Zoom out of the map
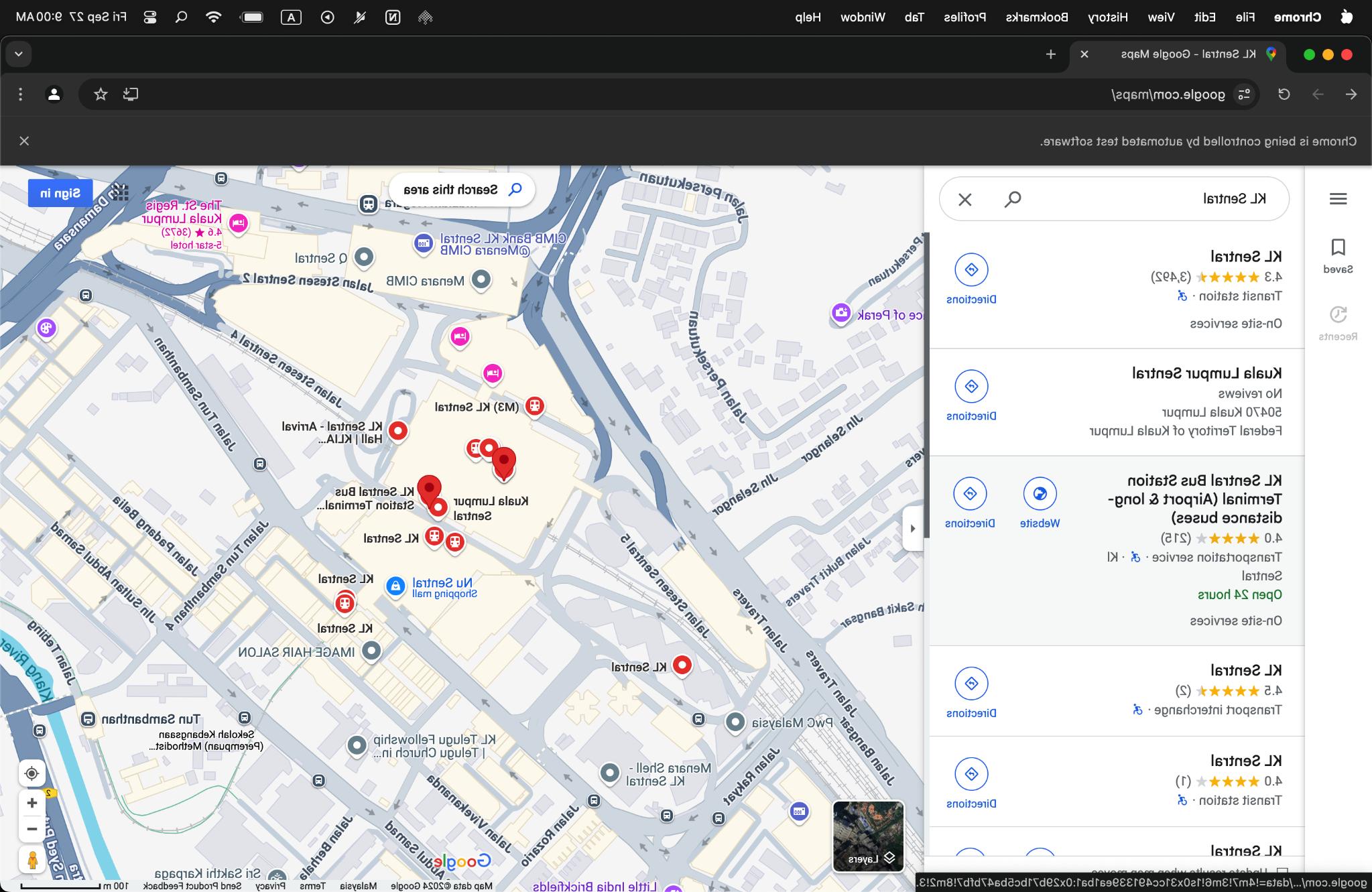 click(32, 829)
